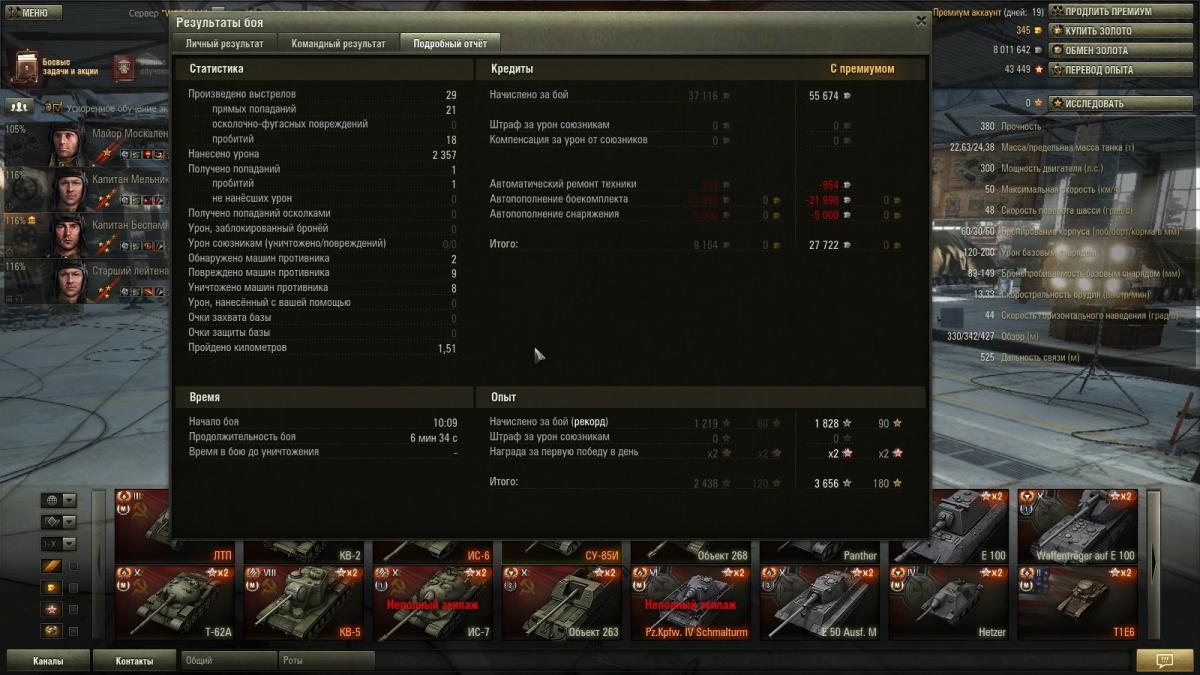
Task: Select the Pz.Kpfw. IV Schmalturm tank
Action: (690, 603)
